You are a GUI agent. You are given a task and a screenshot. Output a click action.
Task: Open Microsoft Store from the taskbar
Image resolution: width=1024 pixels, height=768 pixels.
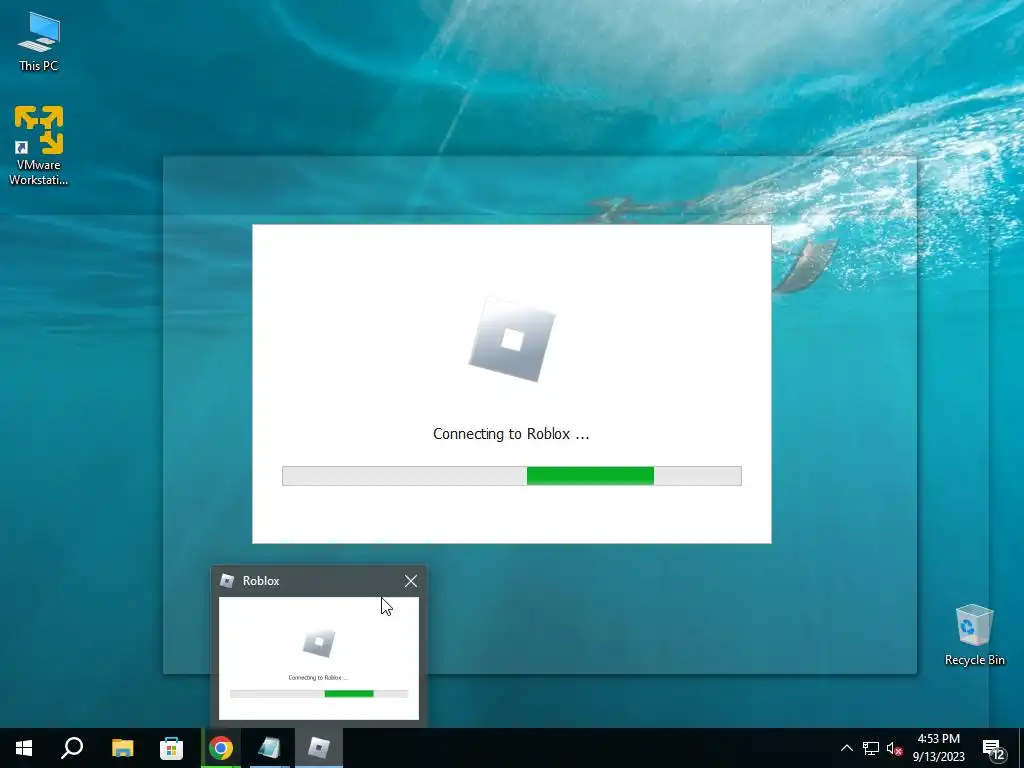click(x=171, y=748)
